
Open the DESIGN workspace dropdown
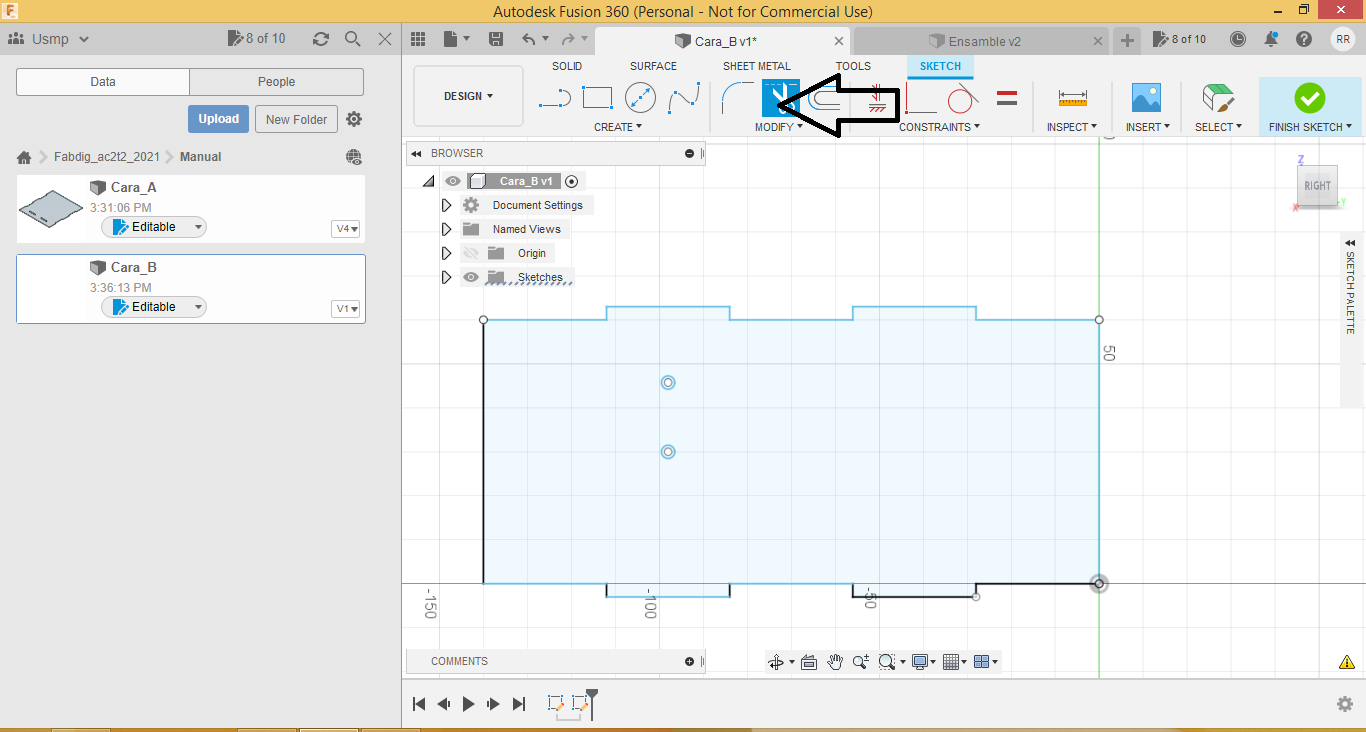(x=468, y=96)
